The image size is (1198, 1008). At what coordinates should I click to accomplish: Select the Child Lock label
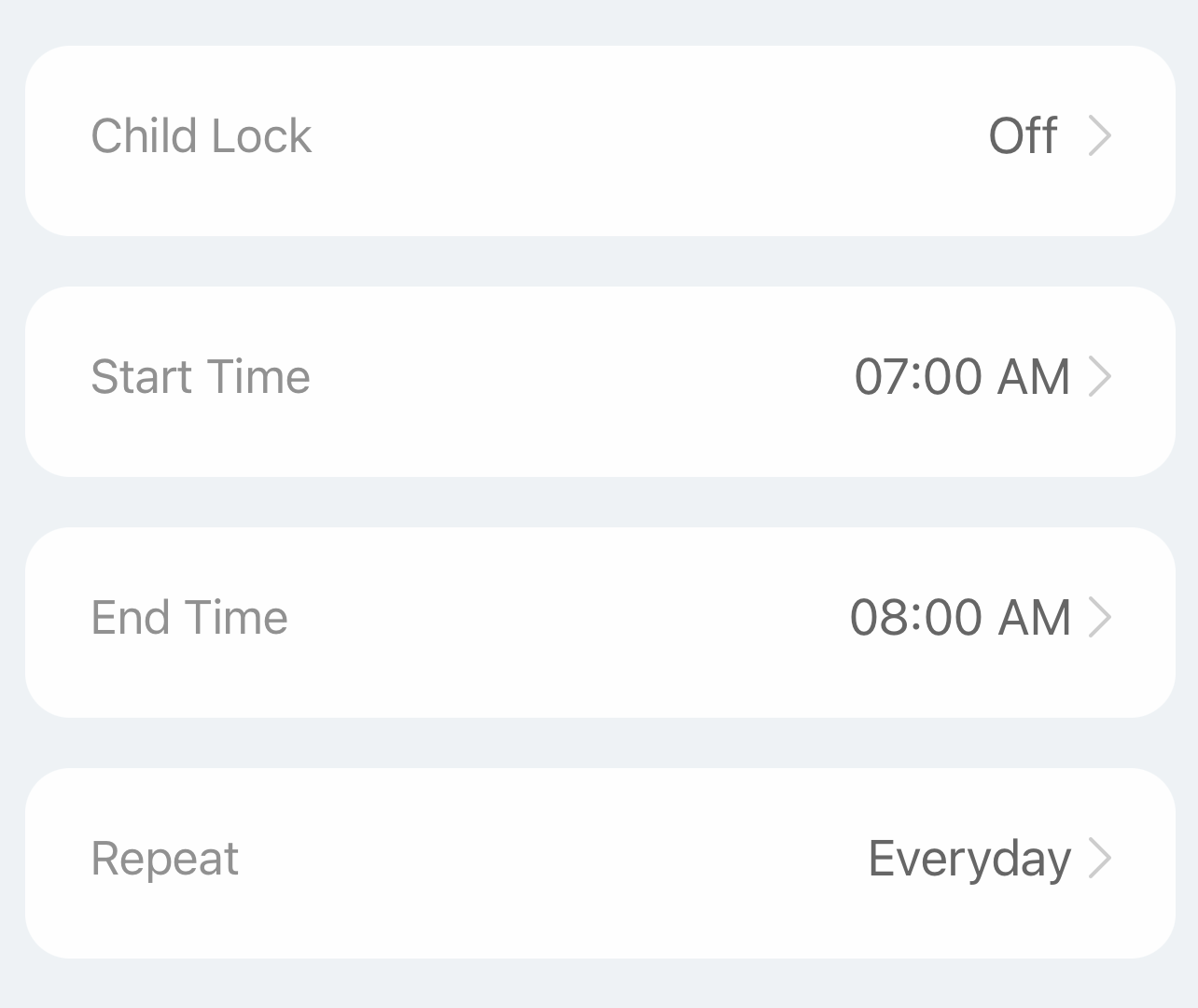[201, 136]
